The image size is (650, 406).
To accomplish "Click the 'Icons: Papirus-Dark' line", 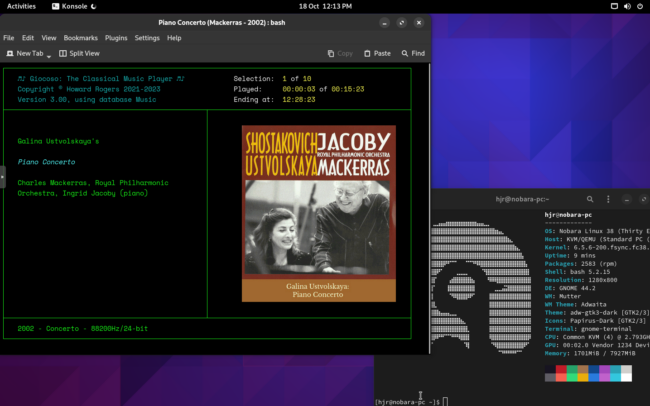I will pyautogui.click(x=595, y=321).
